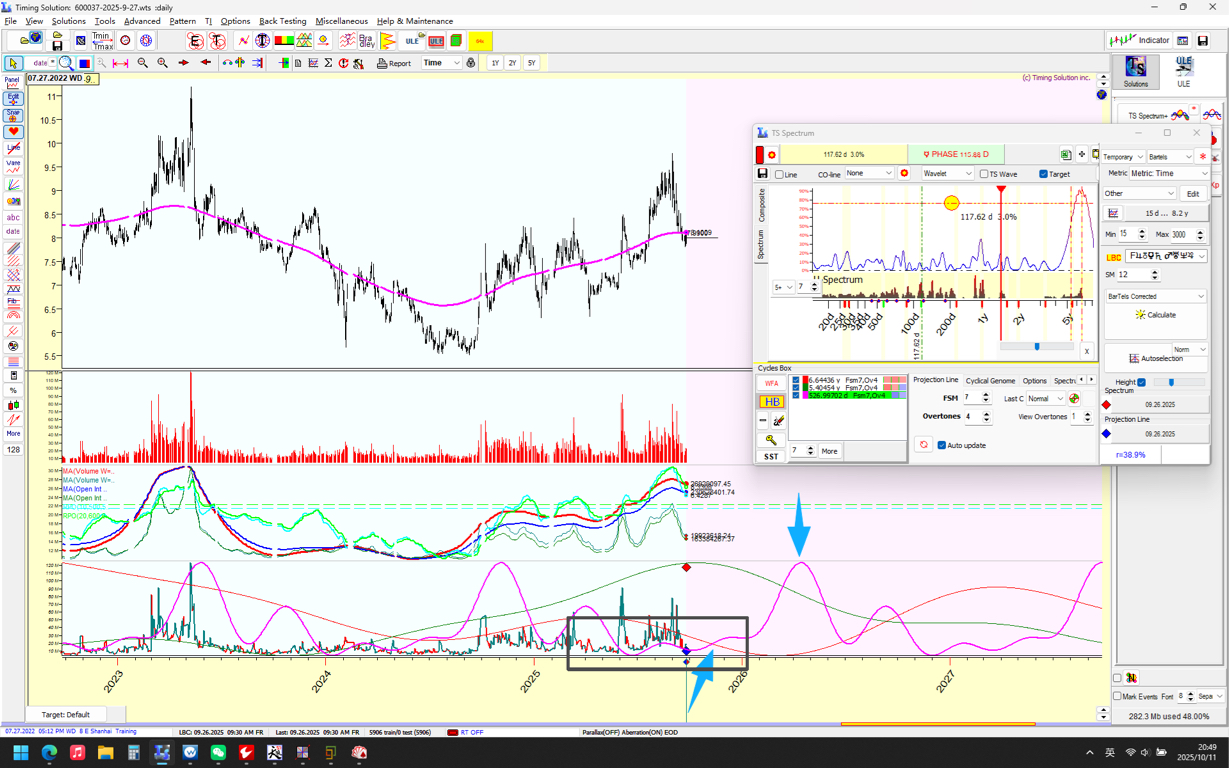Uncheck the Target checkbox
1229x768 pixels.
[x=1043, y=174]
